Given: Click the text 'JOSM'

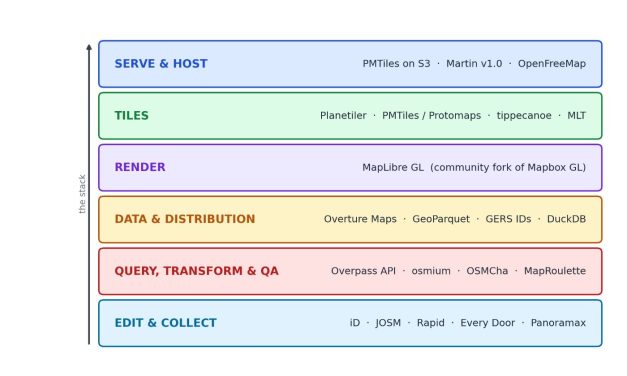Looking at the screenshot, I should [x=388, y=323].
